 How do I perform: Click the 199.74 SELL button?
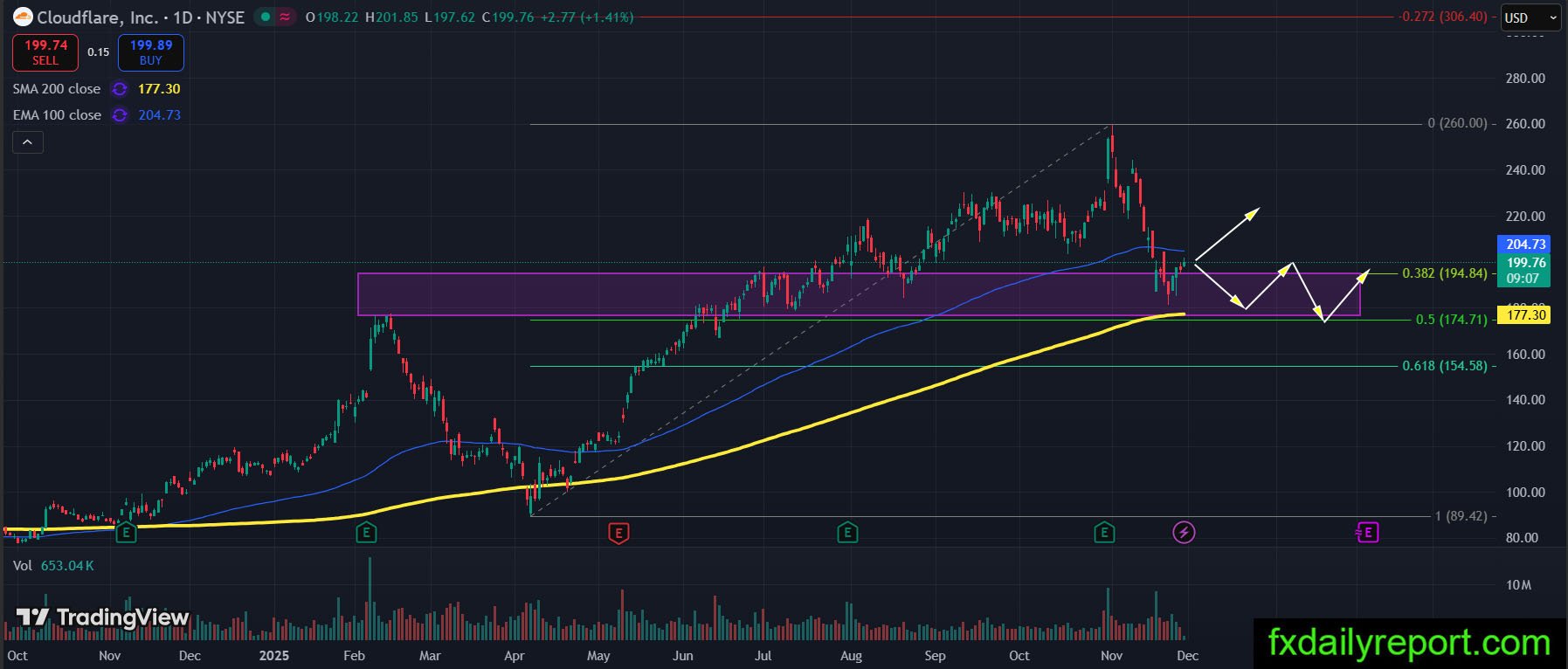[x=45, y=52]
